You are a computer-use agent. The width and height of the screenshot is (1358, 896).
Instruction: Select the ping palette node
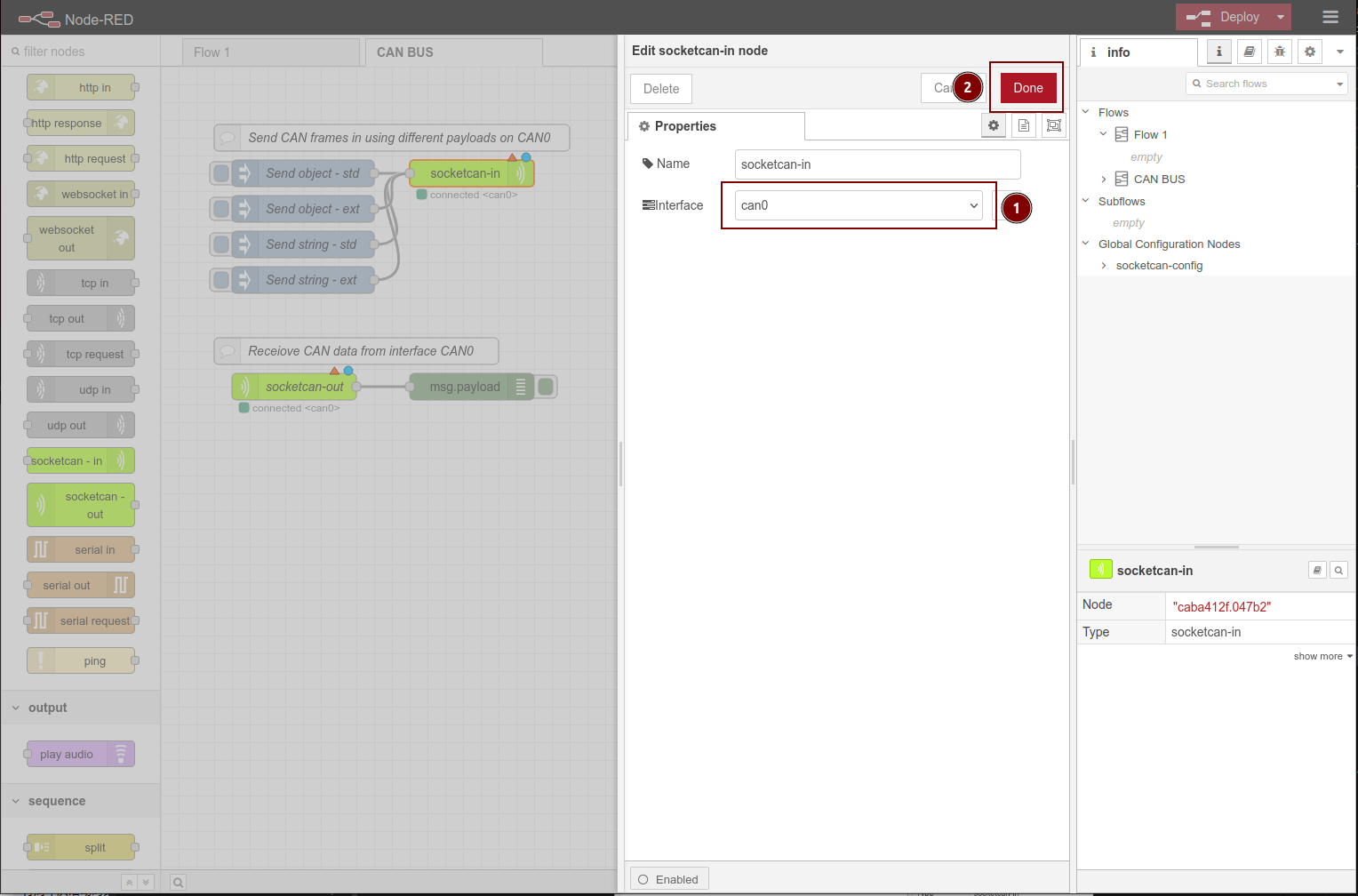[x=81, y=660]
